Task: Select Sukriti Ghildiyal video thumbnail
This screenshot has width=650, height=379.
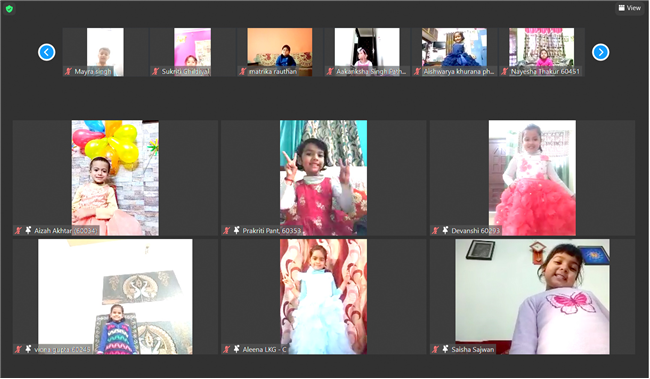Action: 192,52
